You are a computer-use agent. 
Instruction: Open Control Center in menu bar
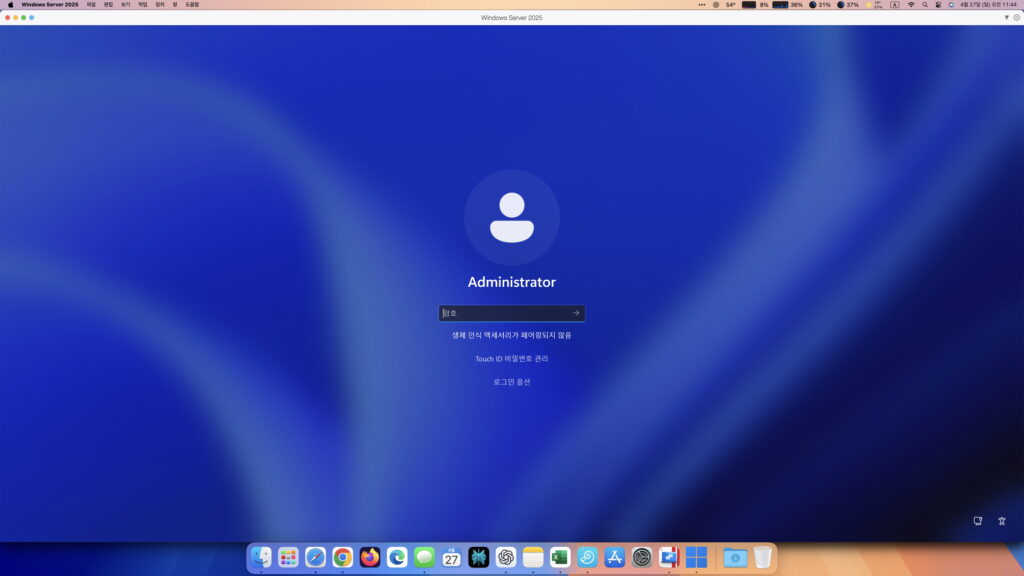pyautogui.click(x=938, y=5)
